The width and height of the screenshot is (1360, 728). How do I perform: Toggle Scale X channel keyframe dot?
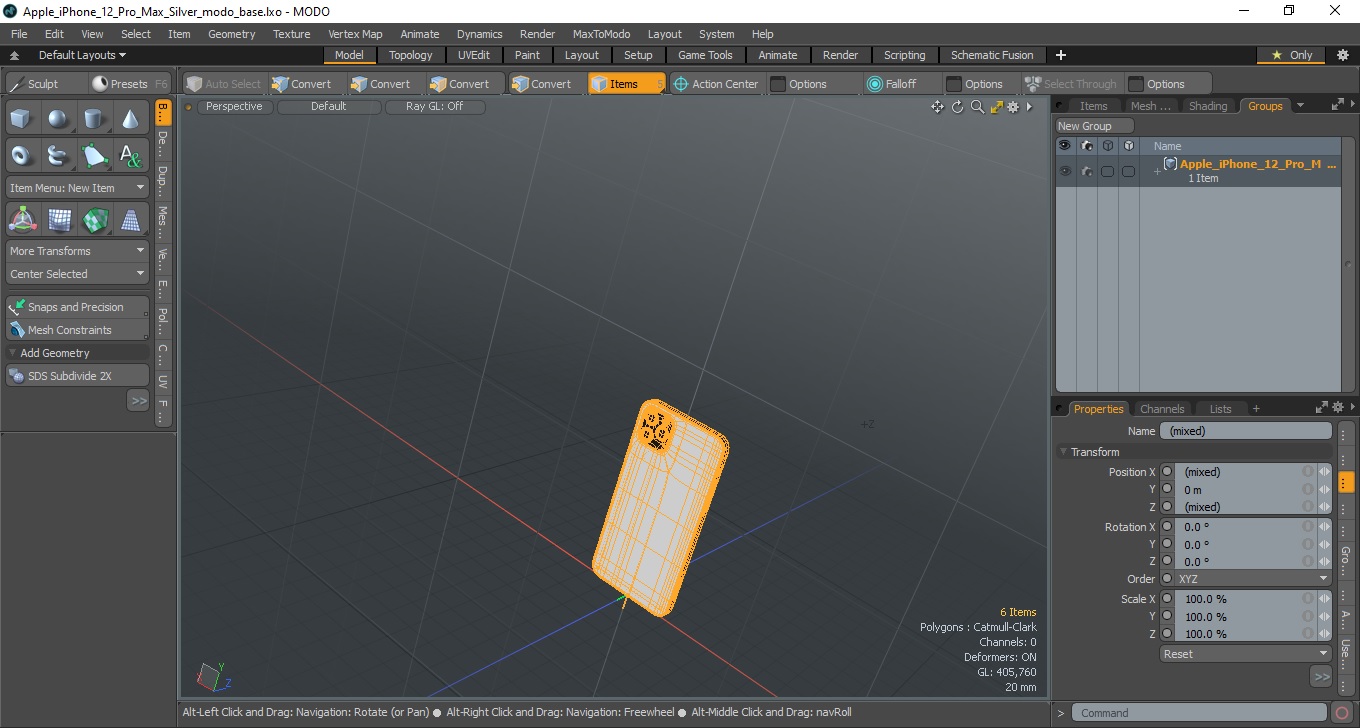pos(1167,599)
